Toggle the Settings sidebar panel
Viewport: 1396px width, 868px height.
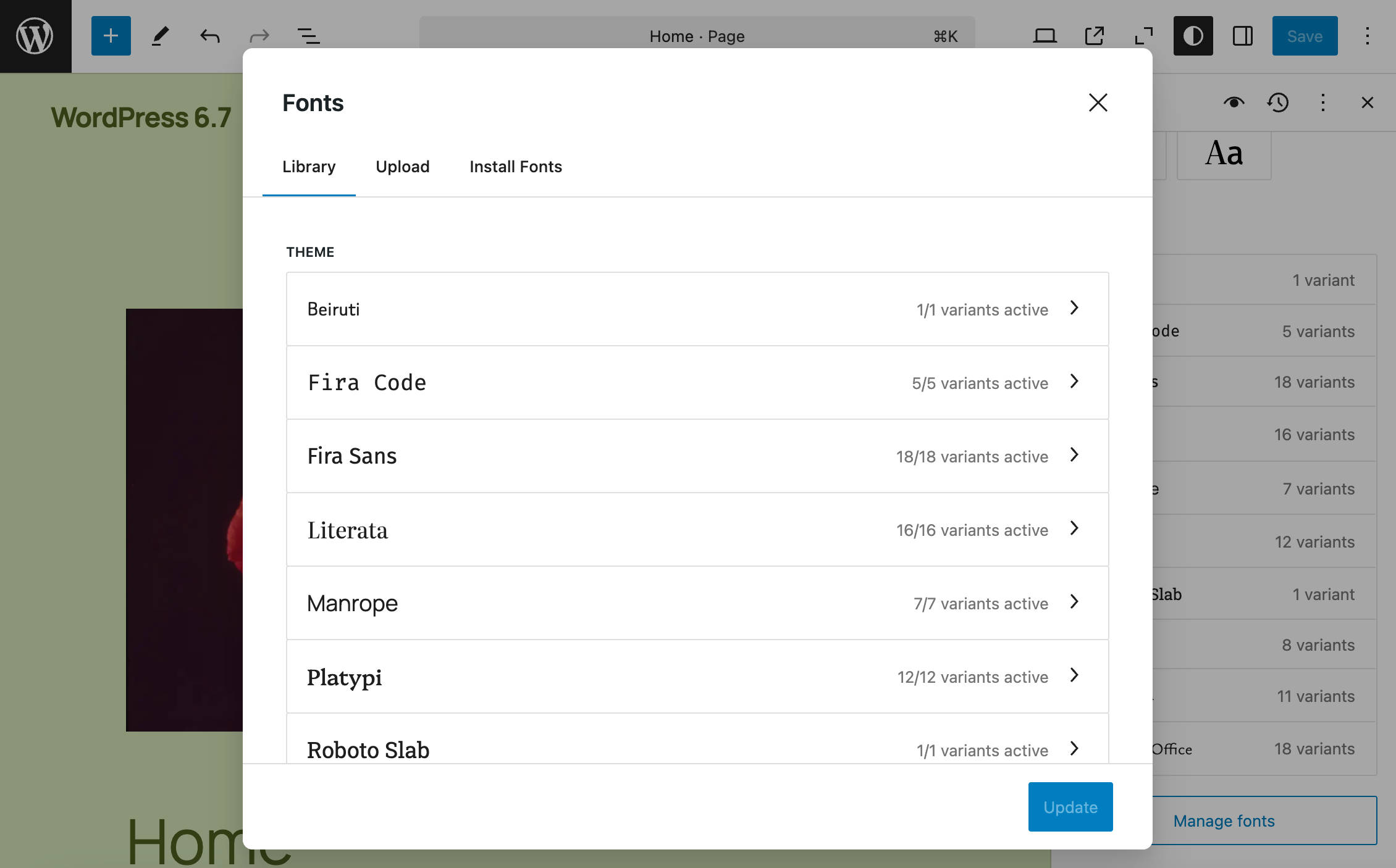point(1242,36)
